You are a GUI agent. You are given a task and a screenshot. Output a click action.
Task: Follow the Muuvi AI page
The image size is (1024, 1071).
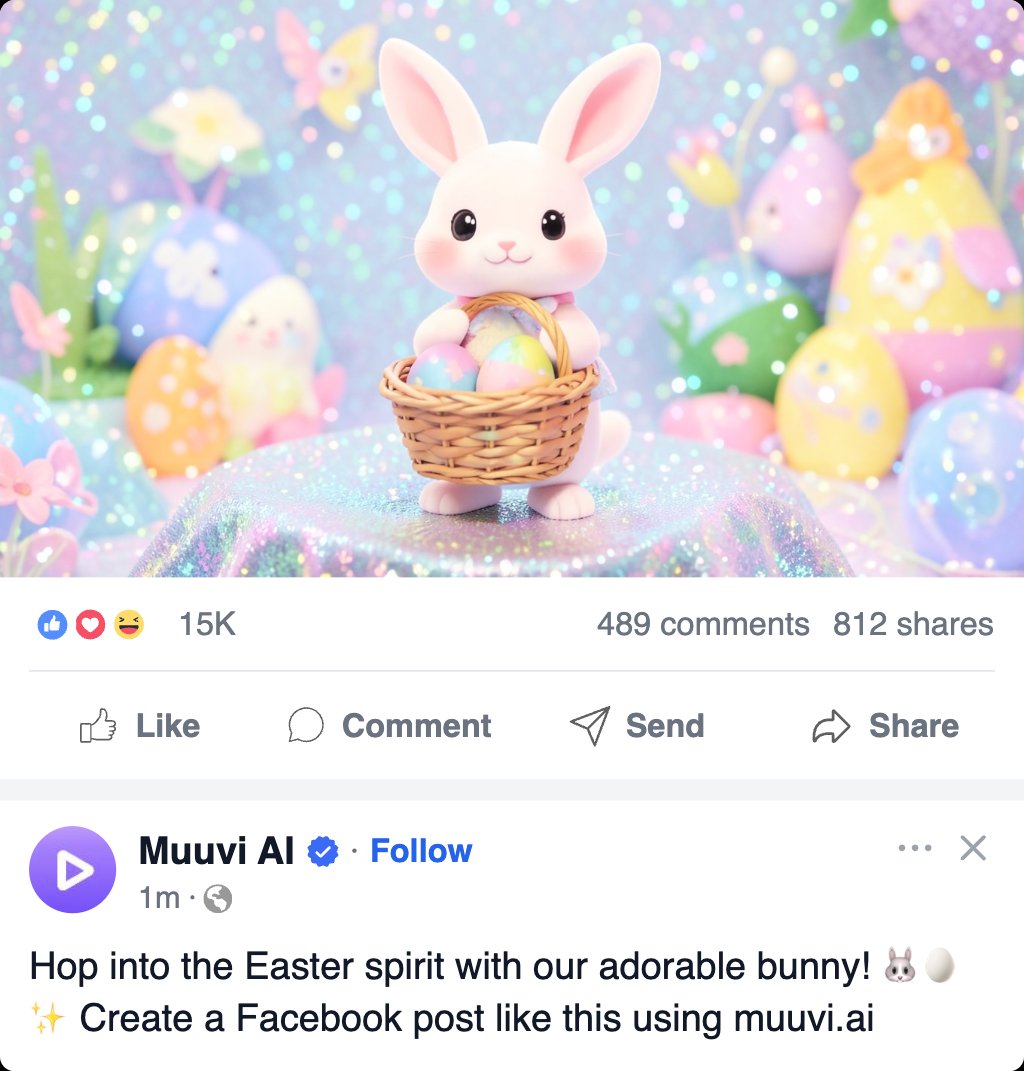tap(421, 850)
